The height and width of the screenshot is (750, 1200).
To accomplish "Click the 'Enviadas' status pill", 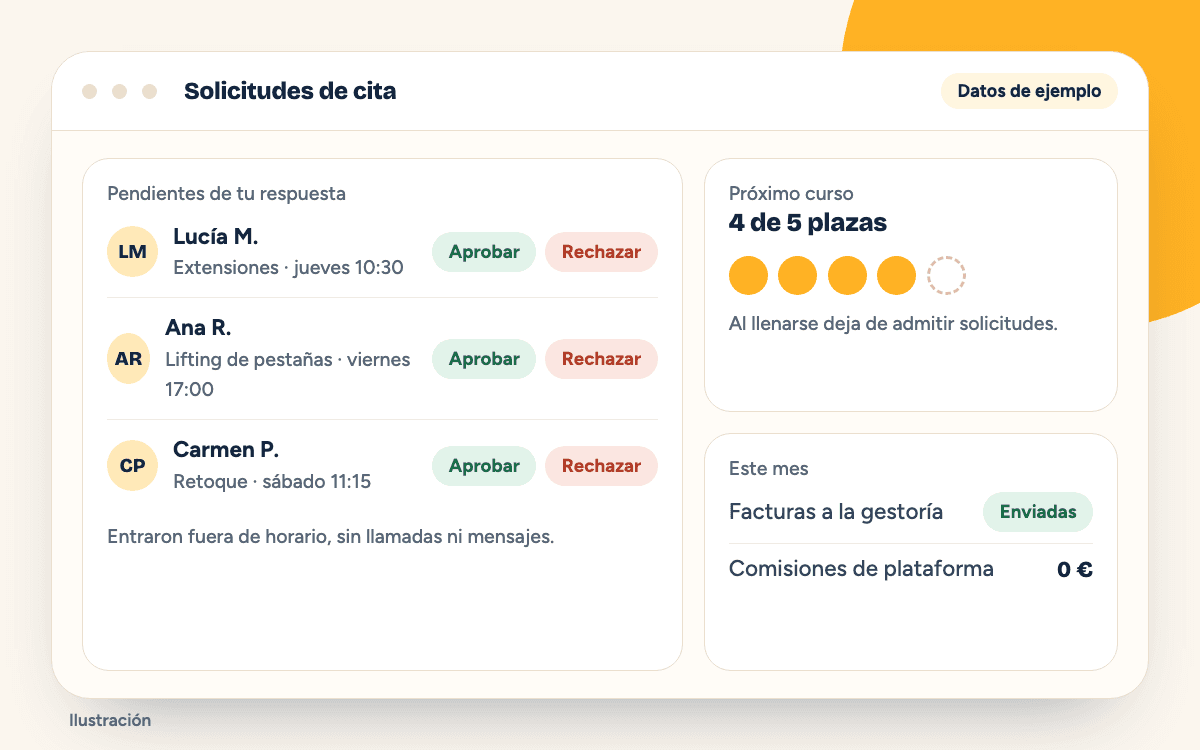I will pos(1038,512).
